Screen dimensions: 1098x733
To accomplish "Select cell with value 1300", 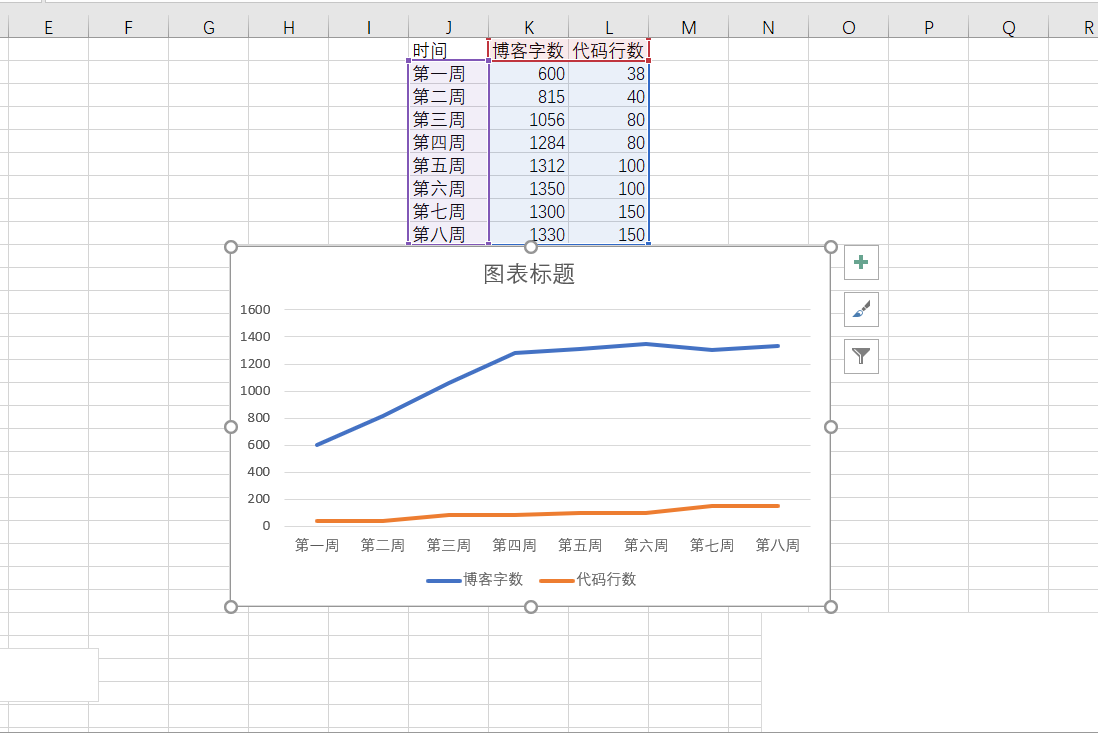I will point(529,211).
